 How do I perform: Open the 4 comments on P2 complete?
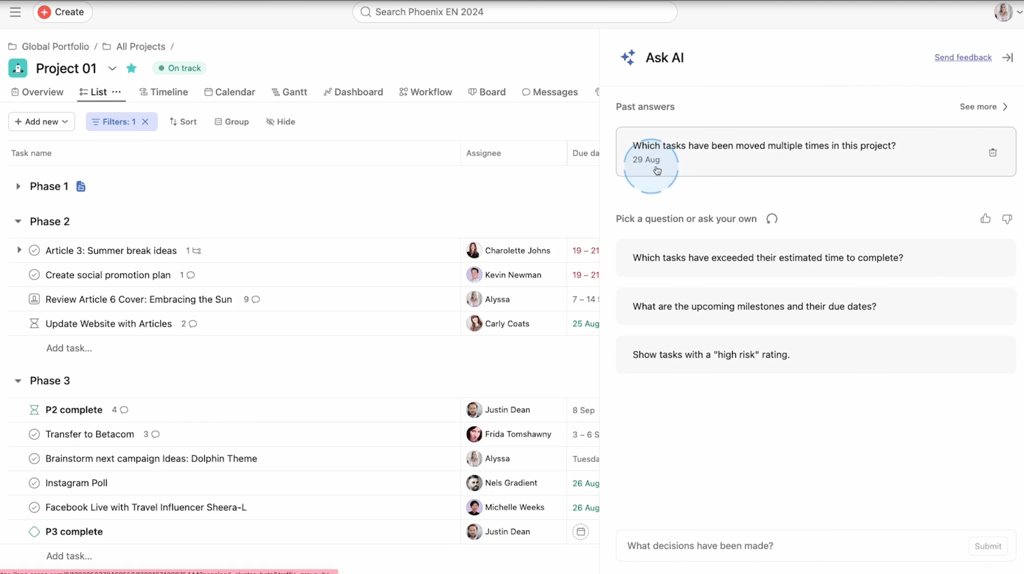pos(120,409)
